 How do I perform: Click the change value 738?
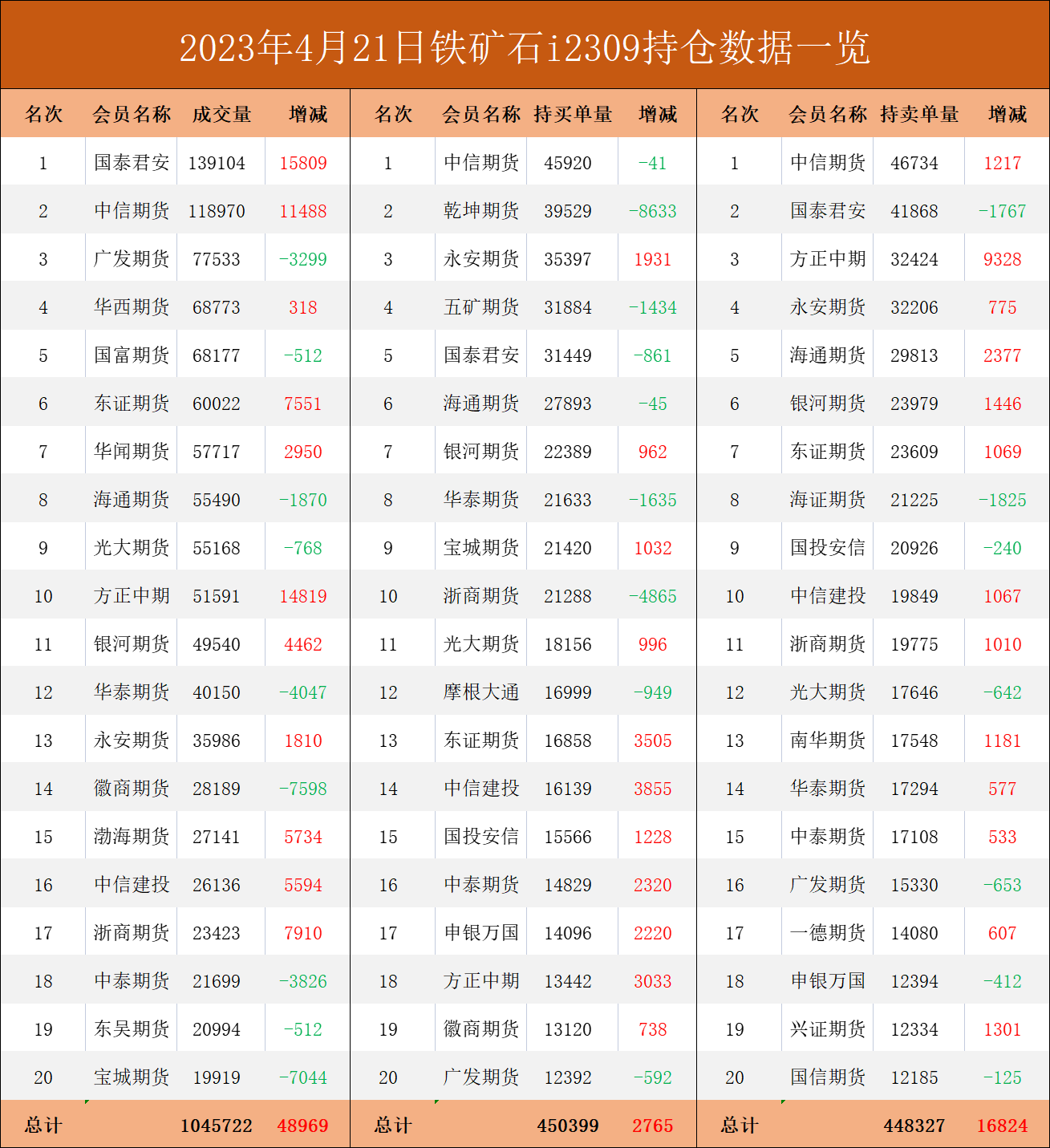point(653,1029)
